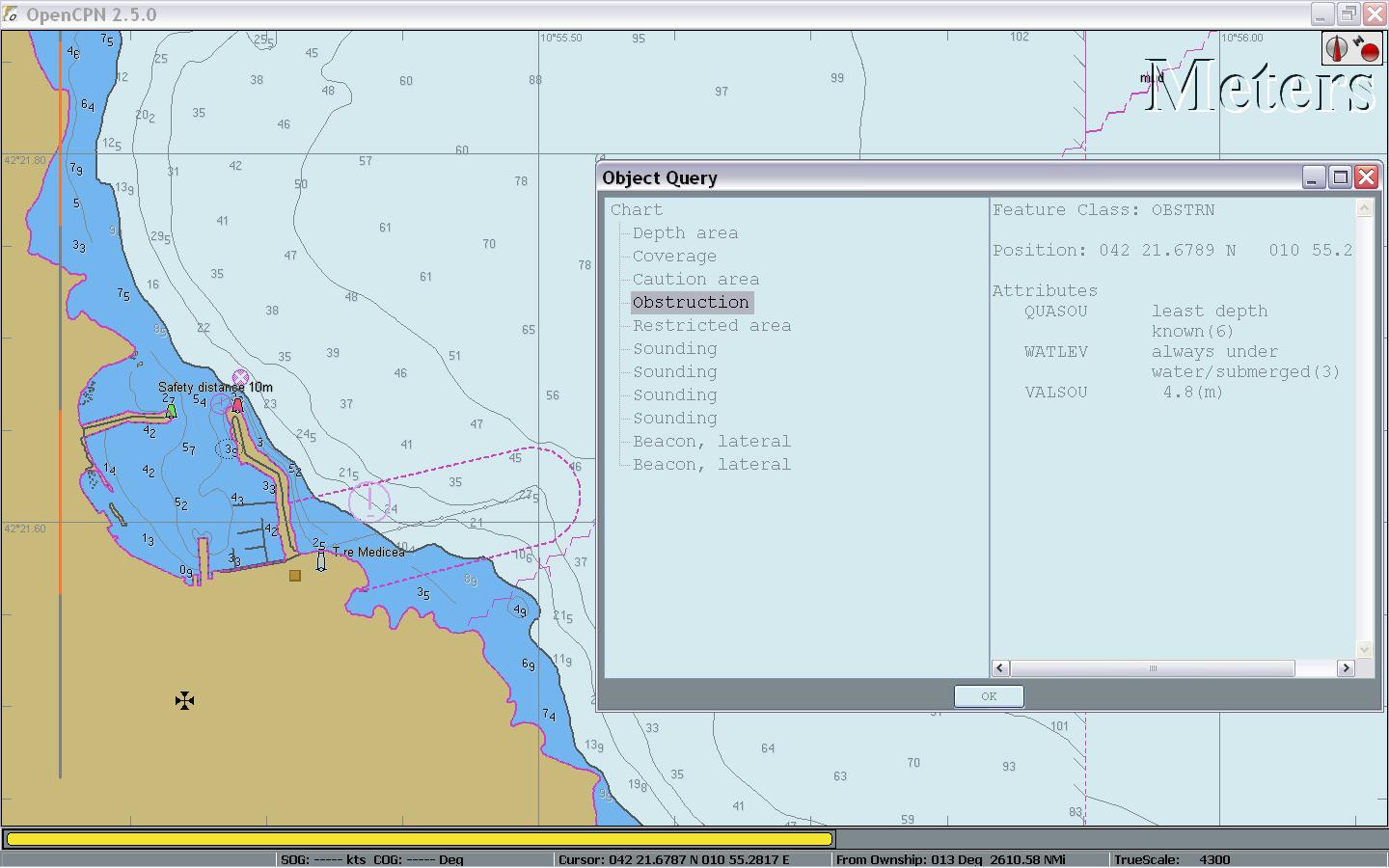Select the highlighted Obstruction item
The width and height of the screenshot is (1389, 868).
[x=691, y=303]
